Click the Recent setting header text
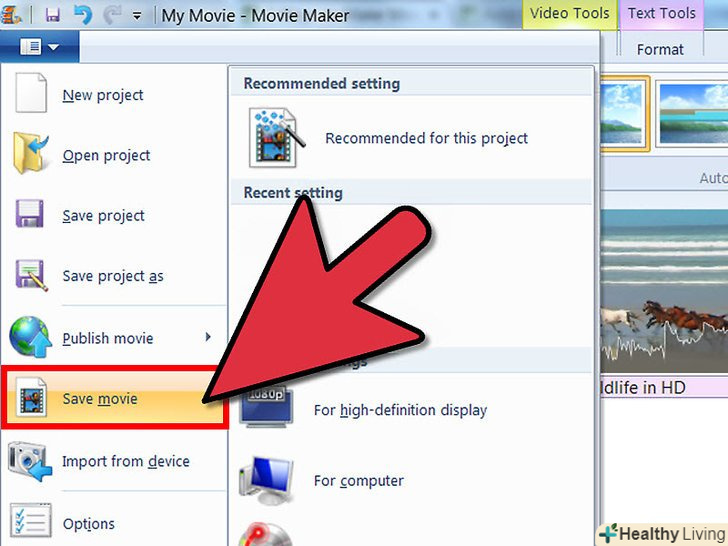This screenshot has width=728, height=546. coord(293,193)
